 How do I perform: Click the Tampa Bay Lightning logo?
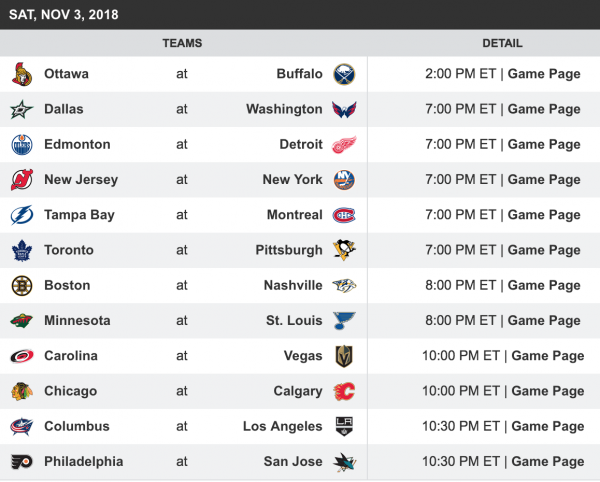(x=21, y=215)
